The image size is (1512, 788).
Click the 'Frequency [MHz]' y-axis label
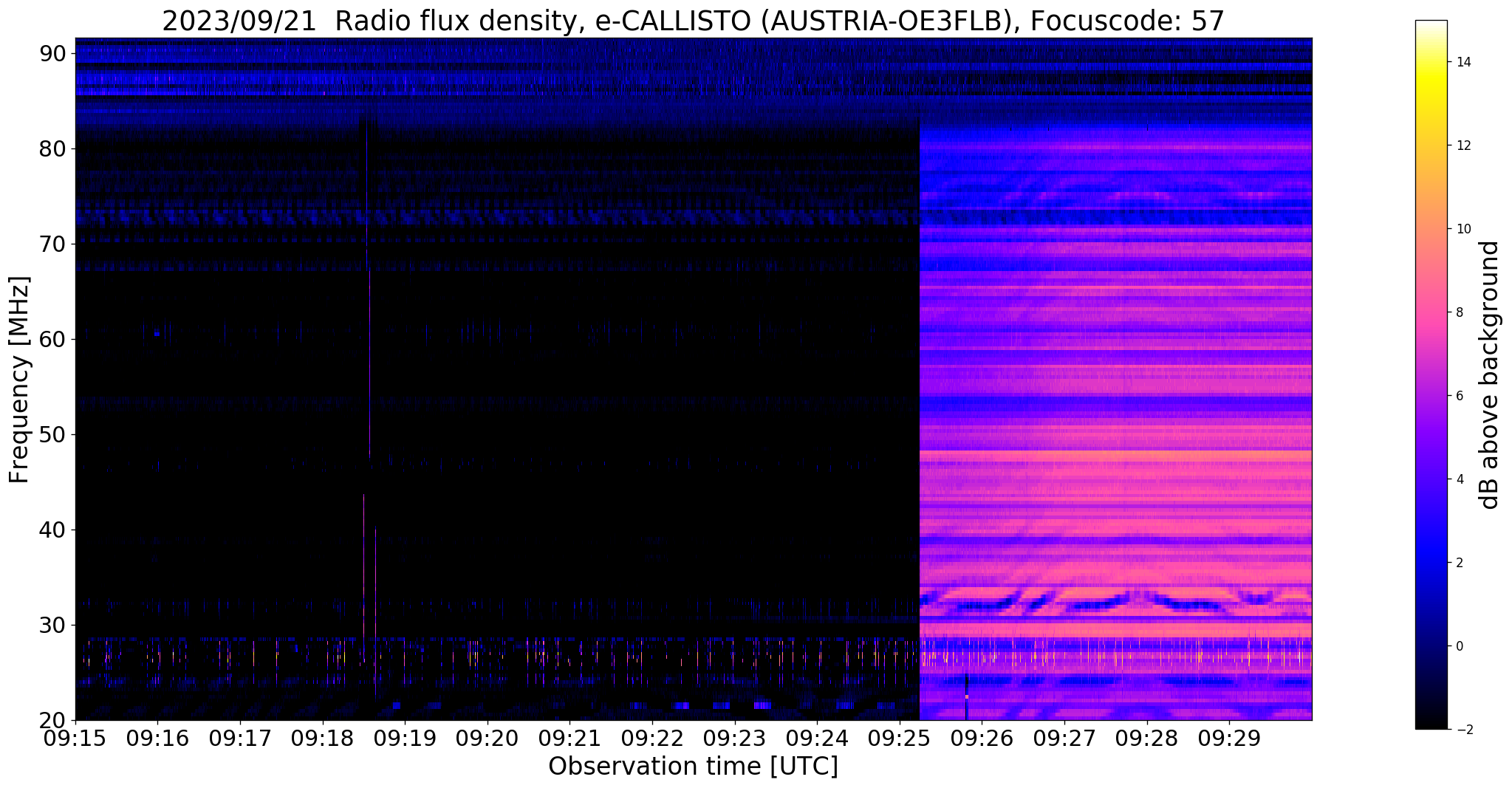(18, 380)
